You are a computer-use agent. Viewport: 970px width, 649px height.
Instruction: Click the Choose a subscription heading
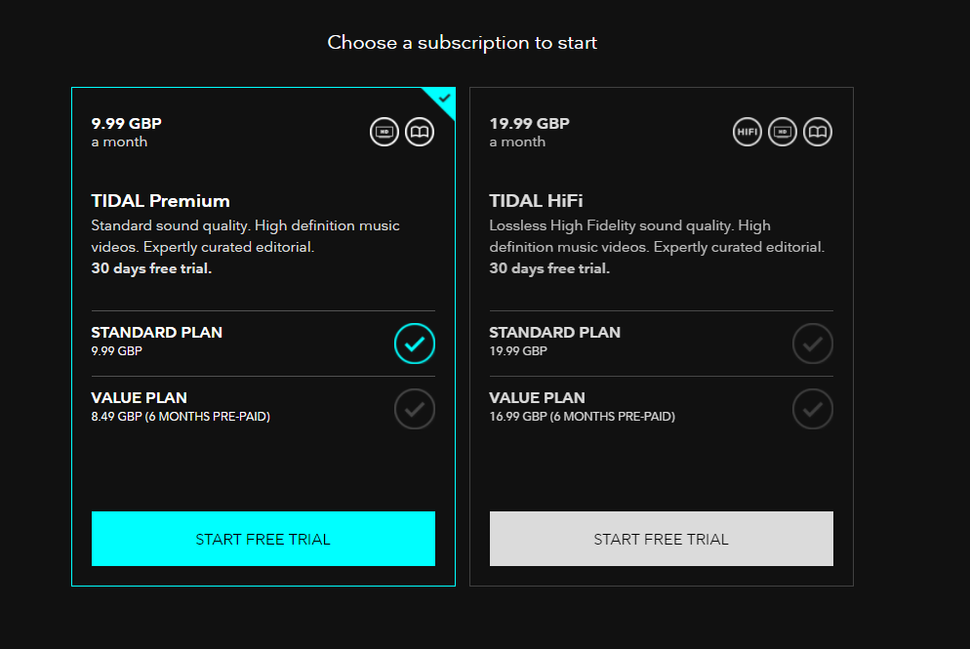tap(461, 42)
